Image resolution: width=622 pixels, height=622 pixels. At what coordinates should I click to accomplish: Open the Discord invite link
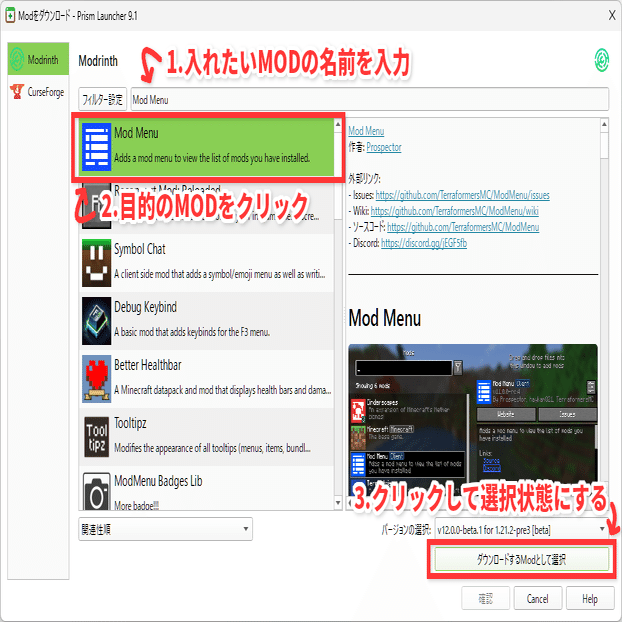tap(424, 243)
